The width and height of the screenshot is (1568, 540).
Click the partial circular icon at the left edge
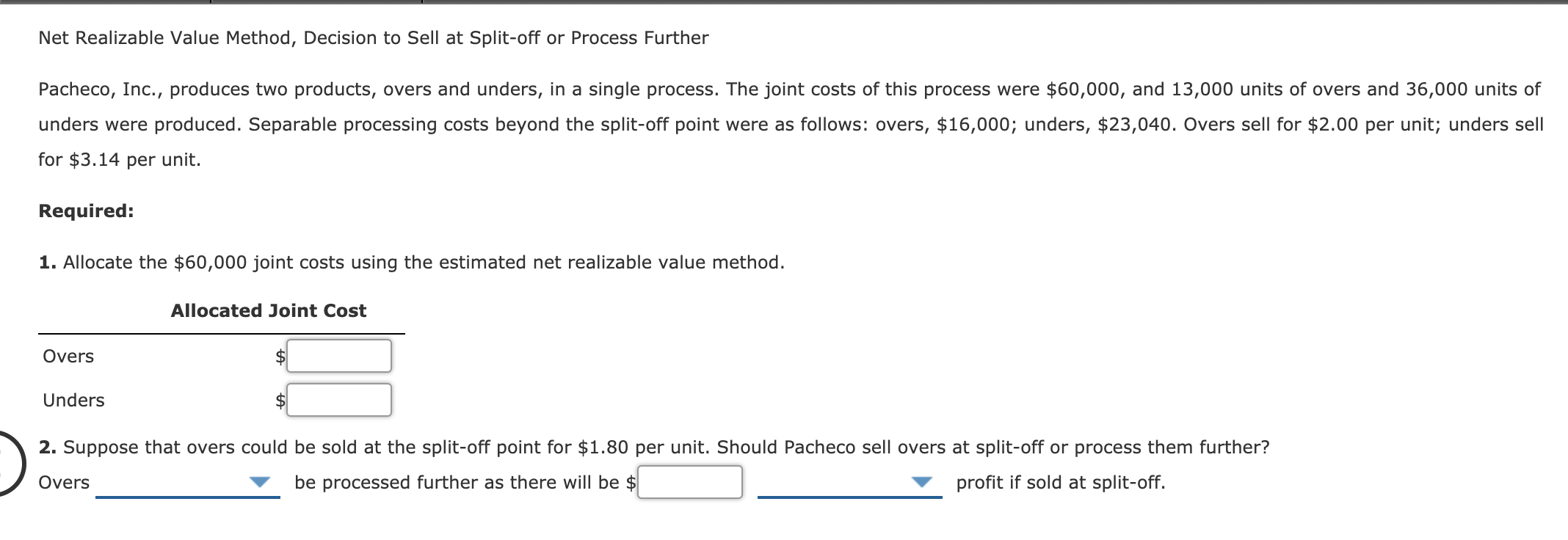(6, 466)
